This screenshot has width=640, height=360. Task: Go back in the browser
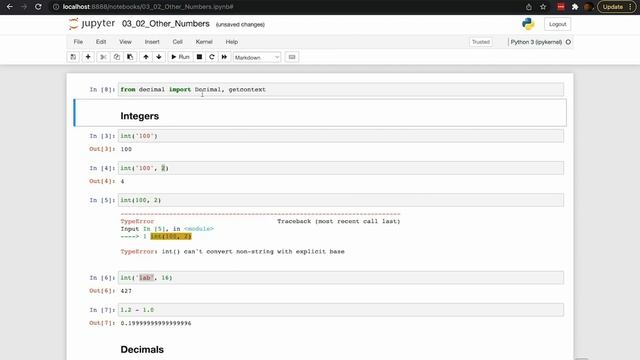pos(9,7)
